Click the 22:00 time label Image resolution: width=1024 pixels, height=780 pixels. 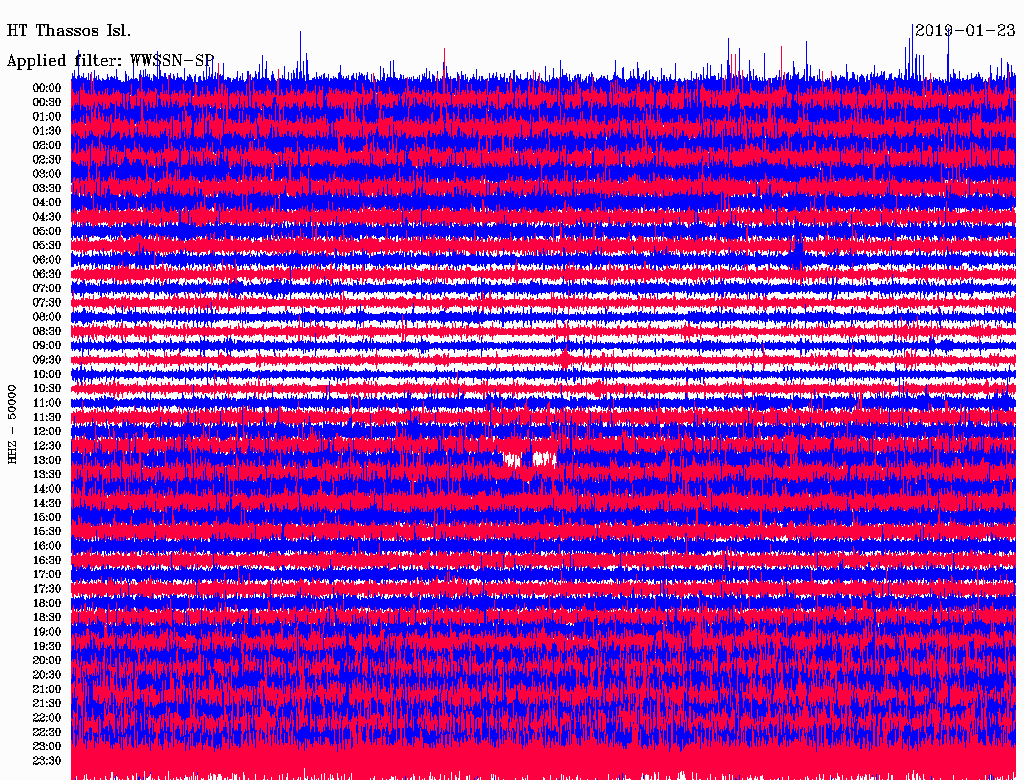[47, 718]
